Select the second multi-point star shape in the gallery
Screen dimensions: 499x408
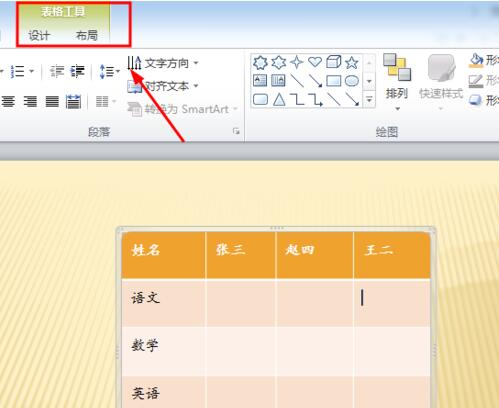click(278, 62)
